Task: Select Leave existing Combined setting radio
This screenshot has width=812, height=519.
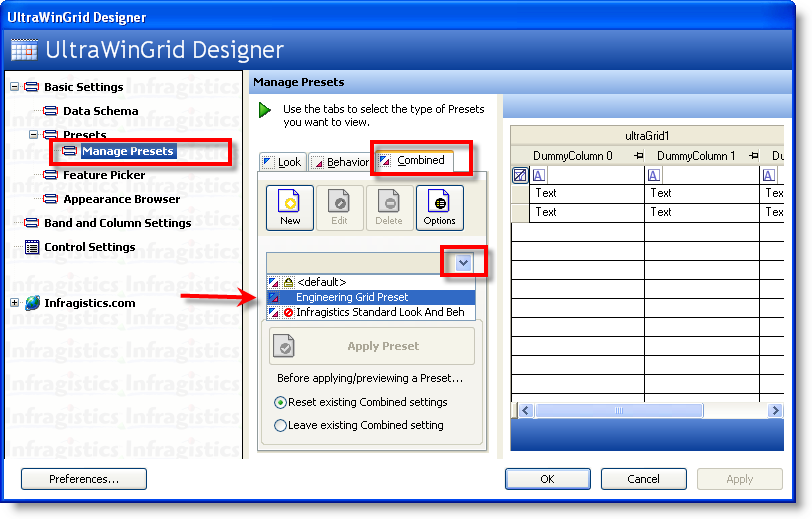Action: [x=280, y=425]
